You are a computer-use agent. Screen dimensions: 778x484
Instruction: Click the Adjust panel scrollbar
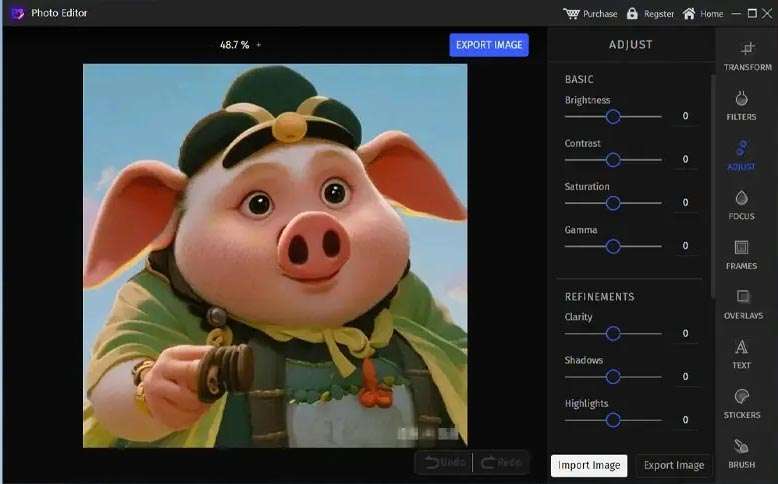(712, 180)
